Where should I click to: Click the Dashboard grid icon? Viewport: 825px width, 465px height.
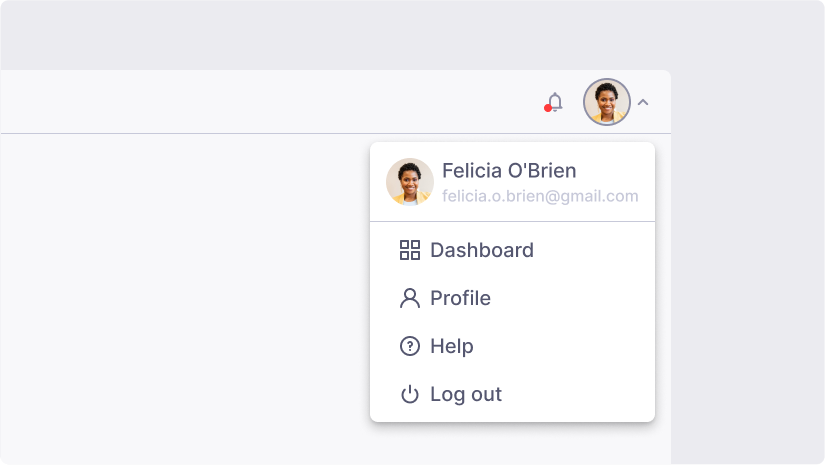tap(410, 250)
